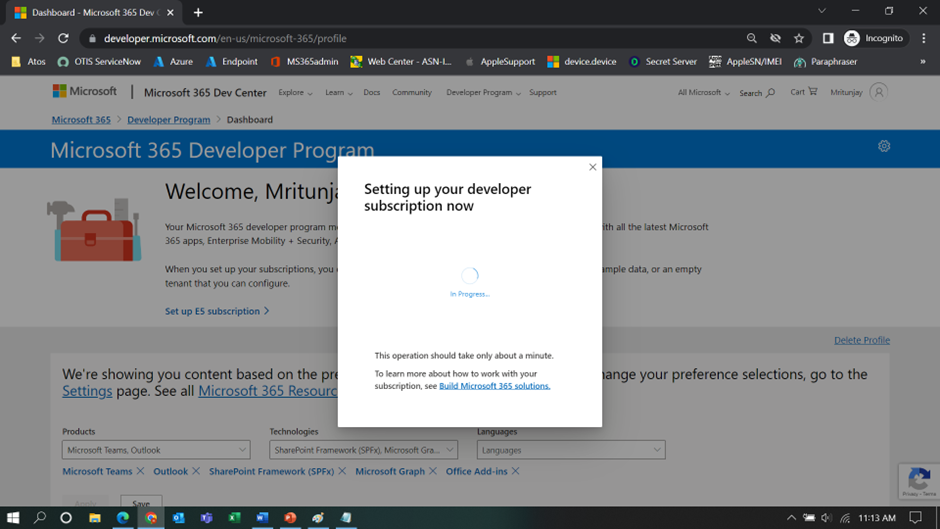Show more bookmarks with the overflow chevron
The image size is (940, 529).
923,62
